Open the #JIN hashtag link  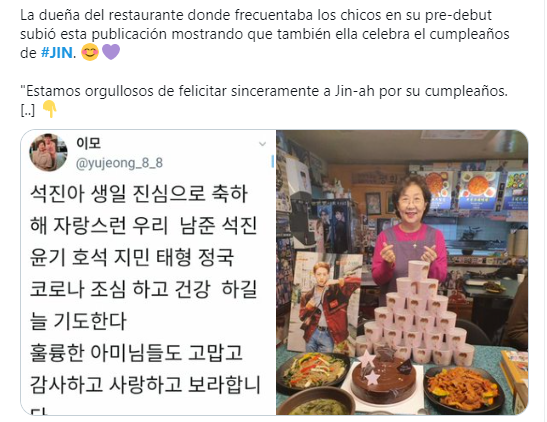coord(57,53)
